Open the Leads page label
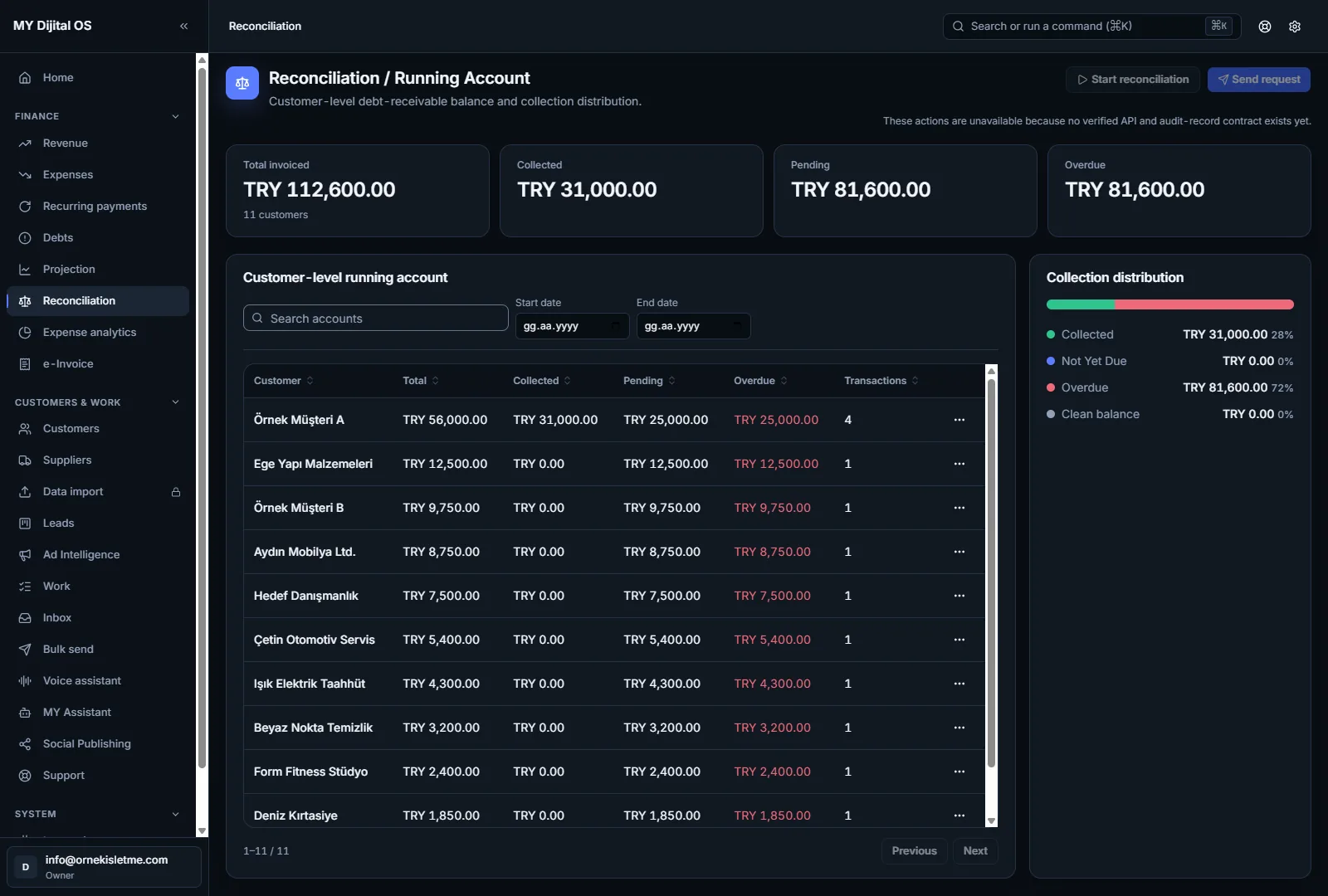Screen dimensions: 1328x896 pyautogui.click(x=59, y=523)
